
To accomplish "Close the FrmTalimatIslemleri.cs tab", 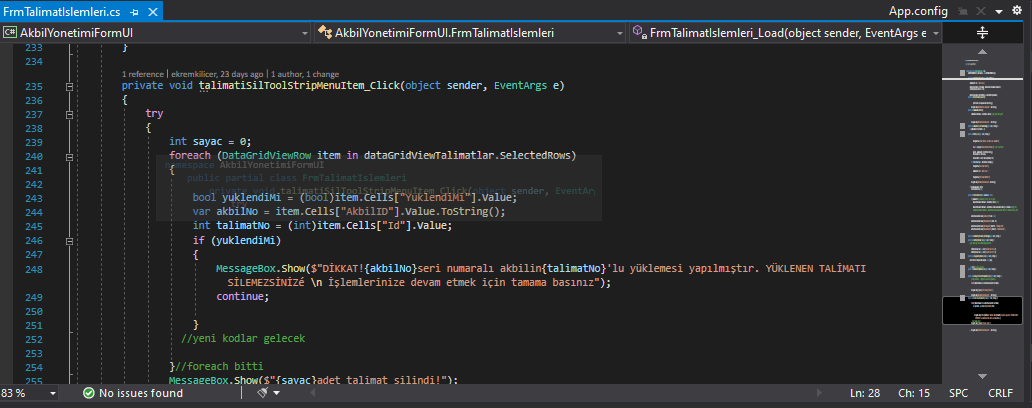I will pos(152,11).
